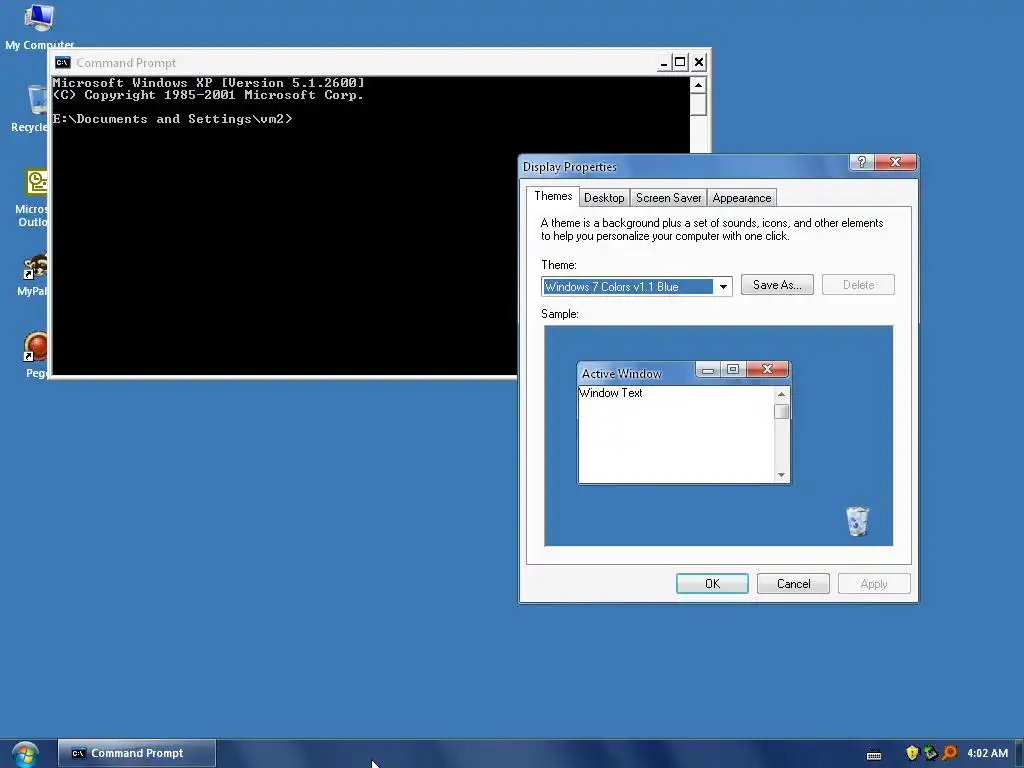
Task: Select the Recycle Bin desktop icon
Action: coord(37,100)
